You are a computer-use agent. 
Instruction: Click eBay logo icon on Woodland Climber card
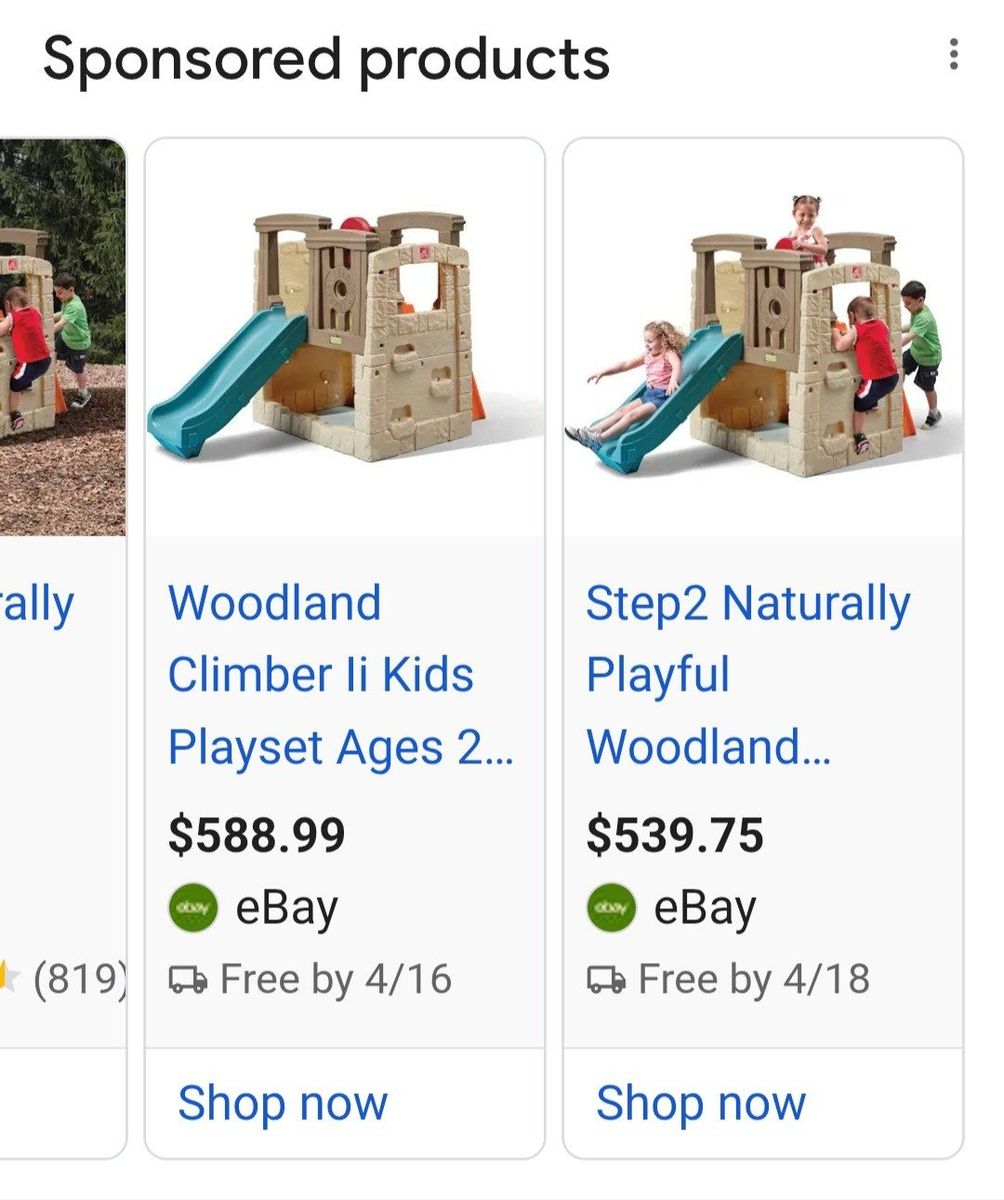point(193,908)
